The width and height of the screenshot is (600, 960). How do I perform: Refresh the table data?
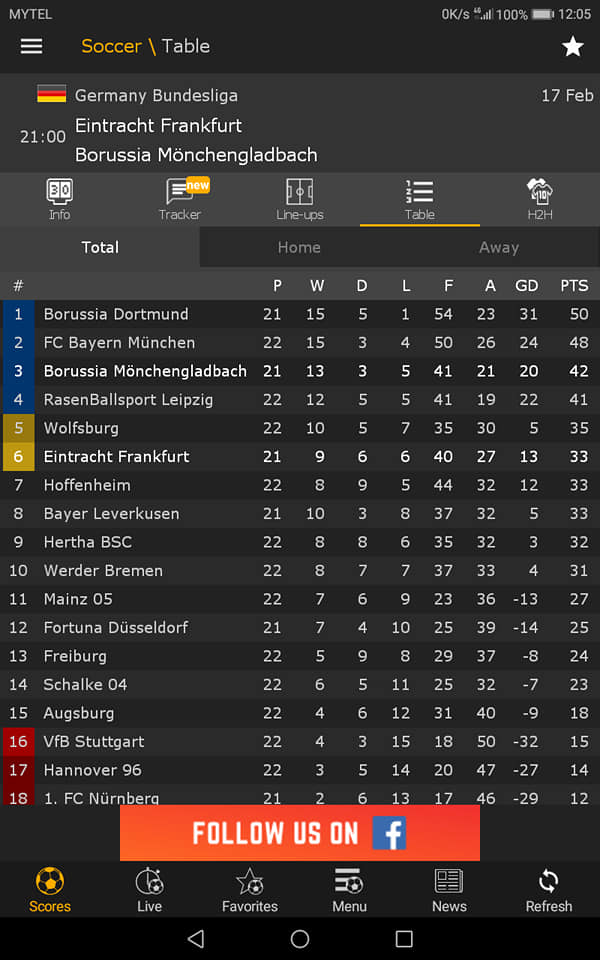(549, 890)
